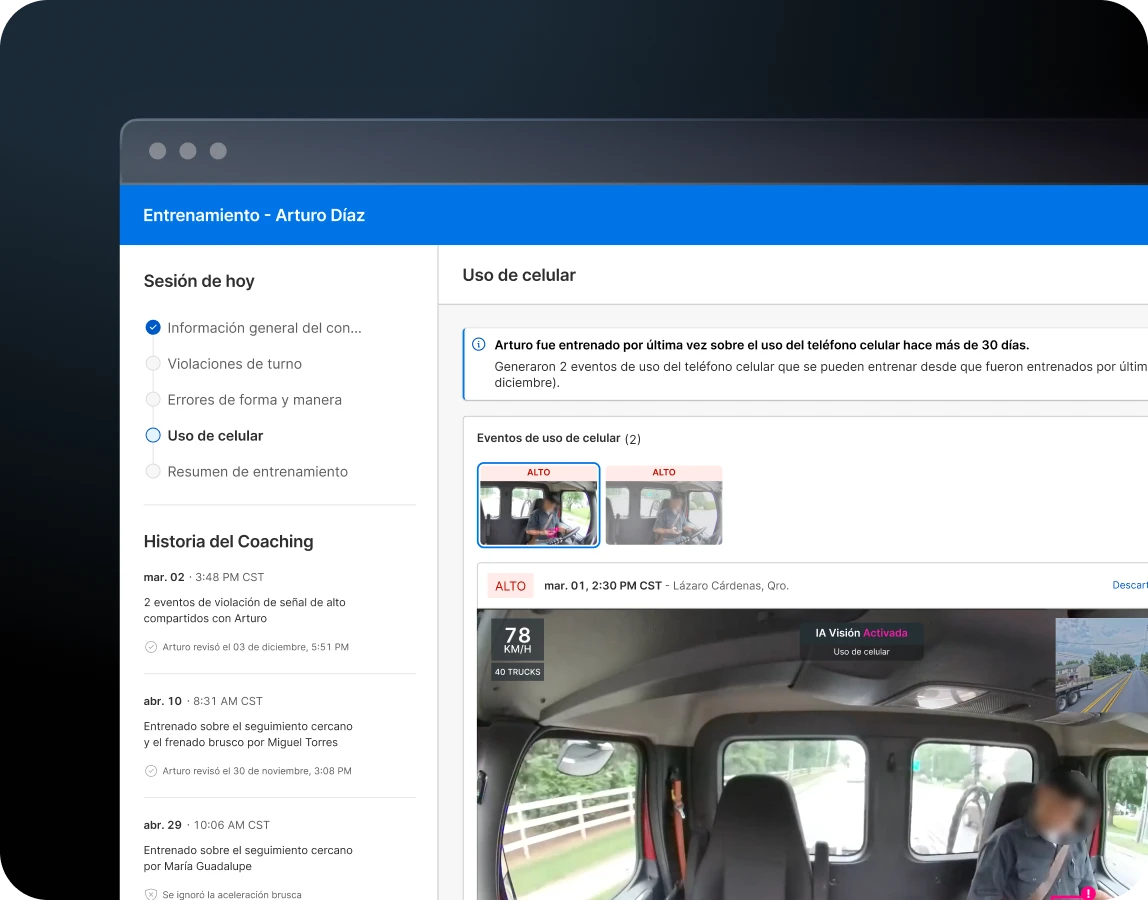Click the pink exclamation alert marker on video
This screenshot has height=900, width=1148.
tap(1087, 892)
